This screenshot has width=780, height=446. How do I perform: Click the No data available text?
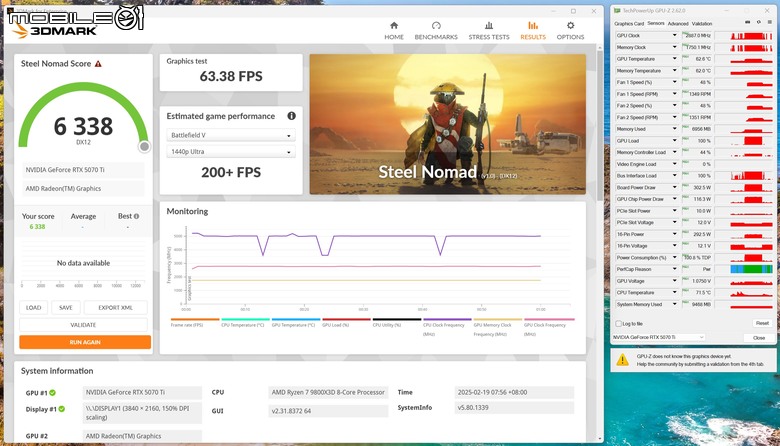pos(83,263)
